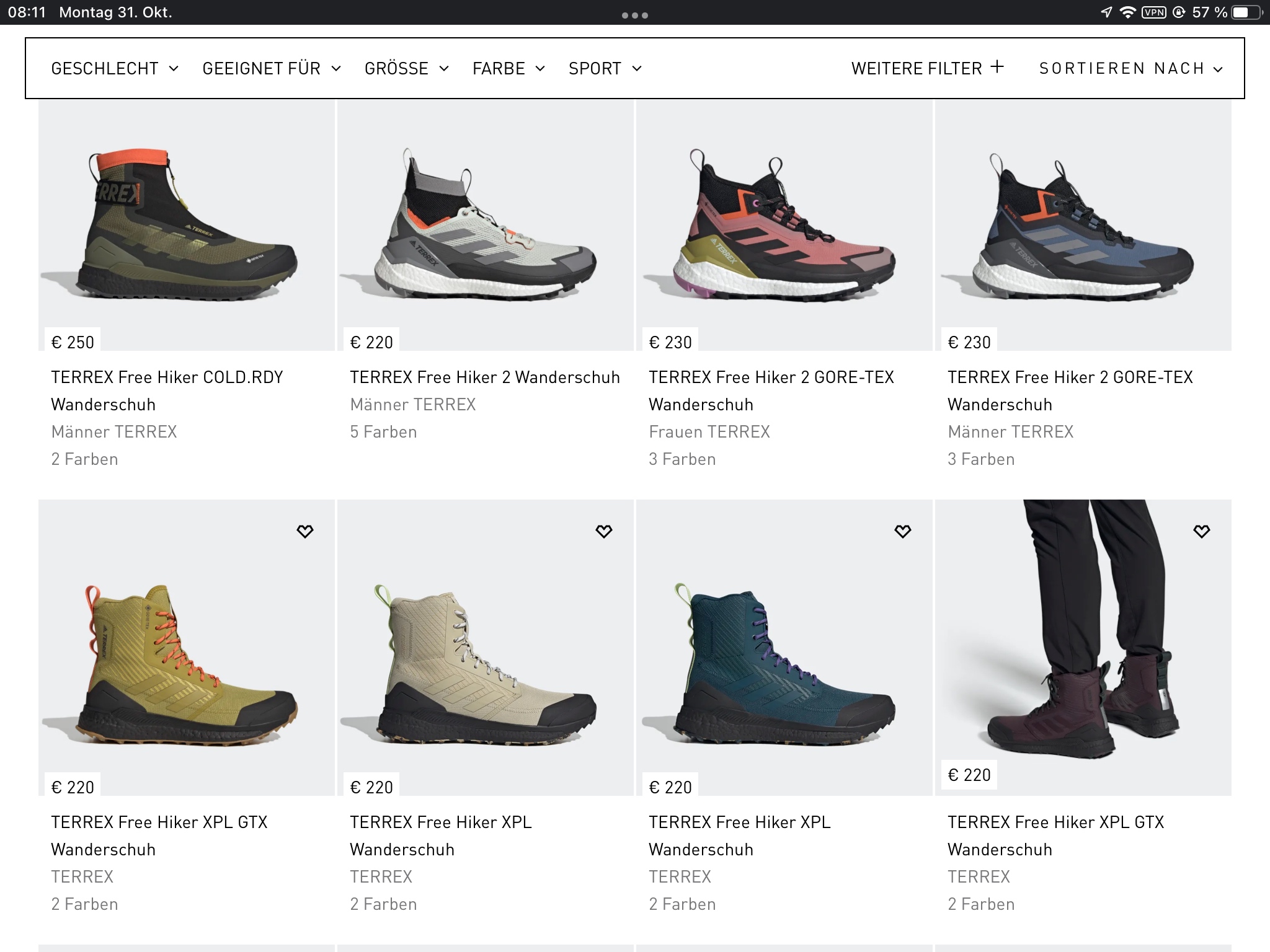The height and width of the screenshot is (952, 1270).
Task: Add beige Free Hiker XPL to wishlist
Action: pyautogui.click(x=603, y=531)
